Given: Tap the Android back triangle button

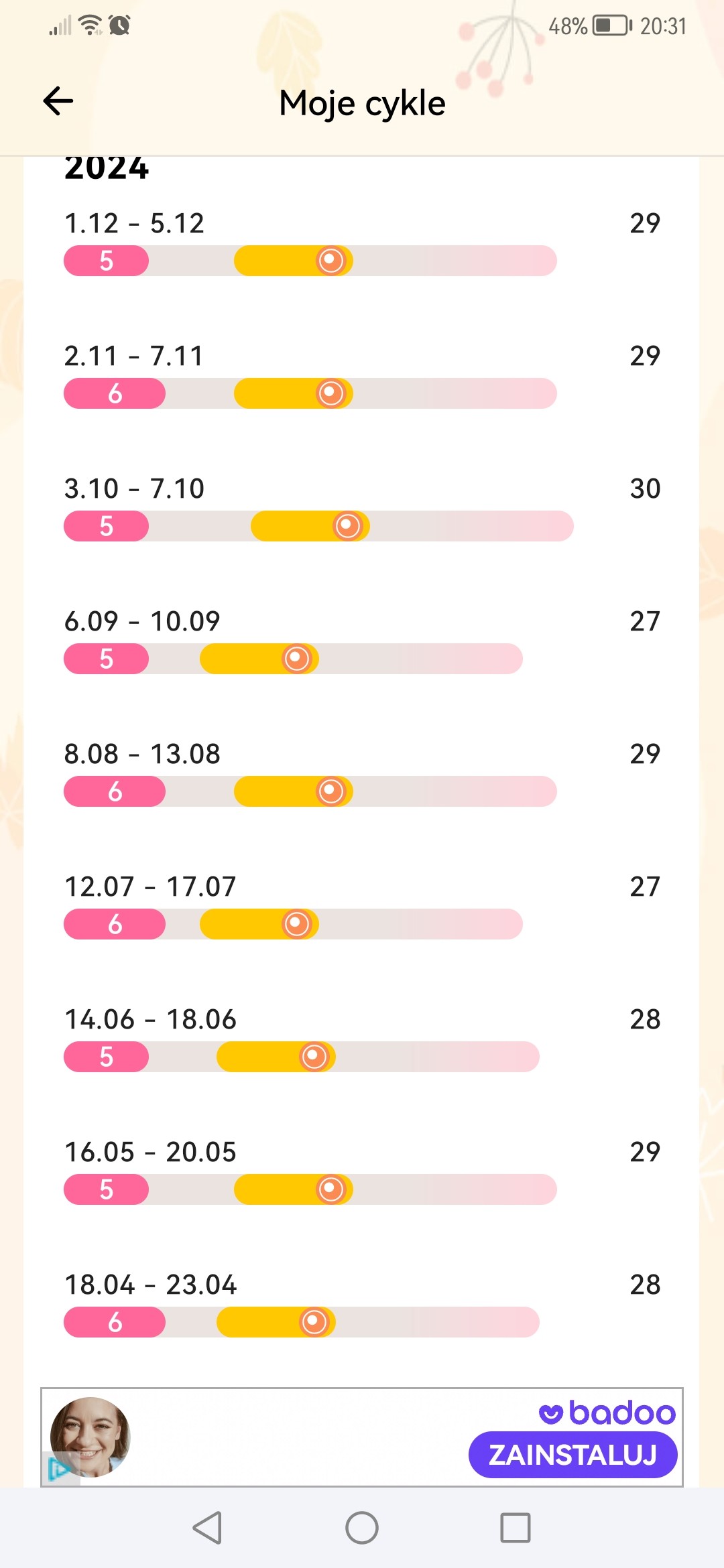Looking at the screenshot, I should [208, 1528].
